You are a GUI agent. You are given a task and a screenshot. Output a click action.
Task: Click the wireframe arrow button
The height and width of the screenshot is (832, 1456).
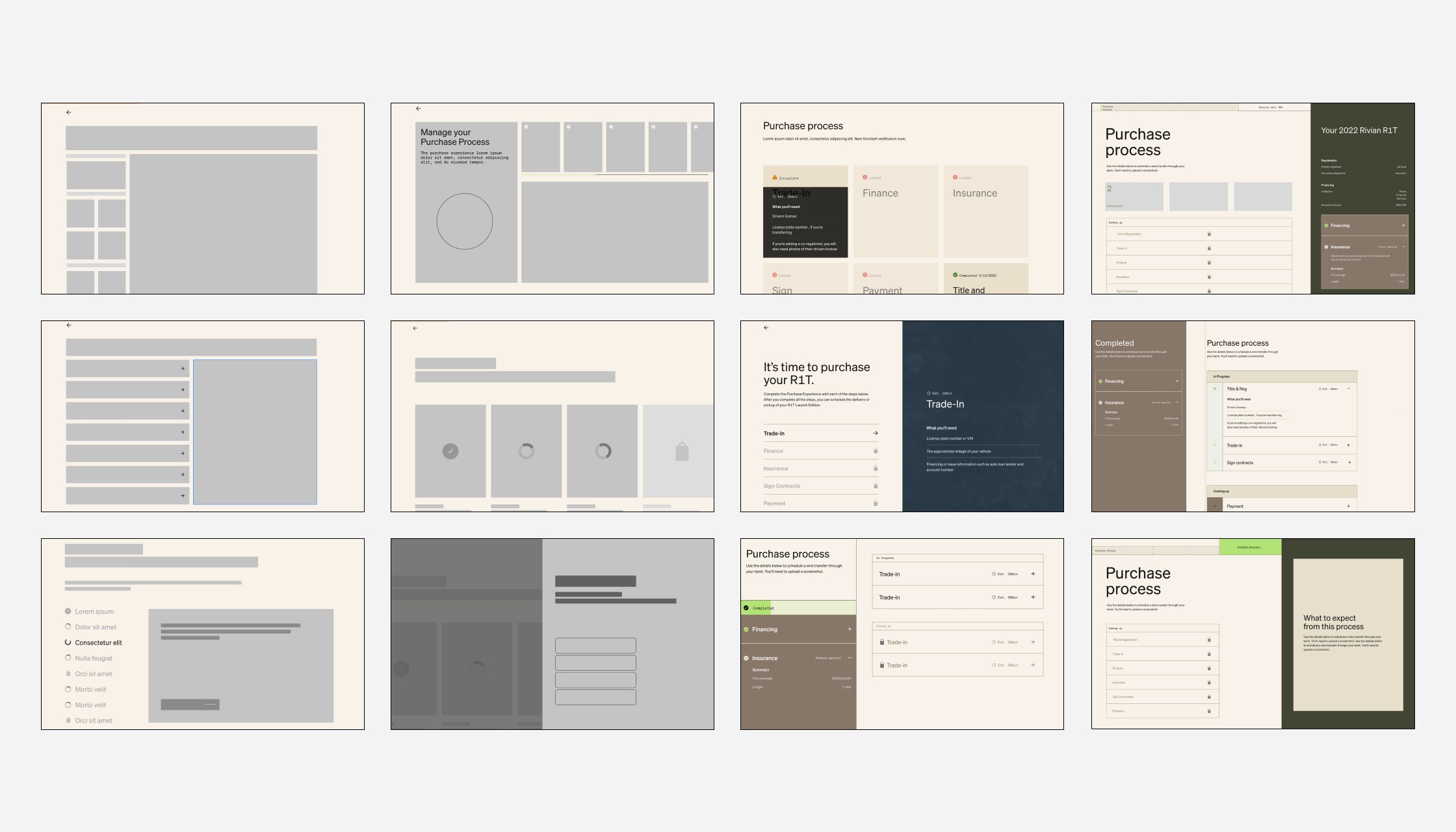(190, 704)
